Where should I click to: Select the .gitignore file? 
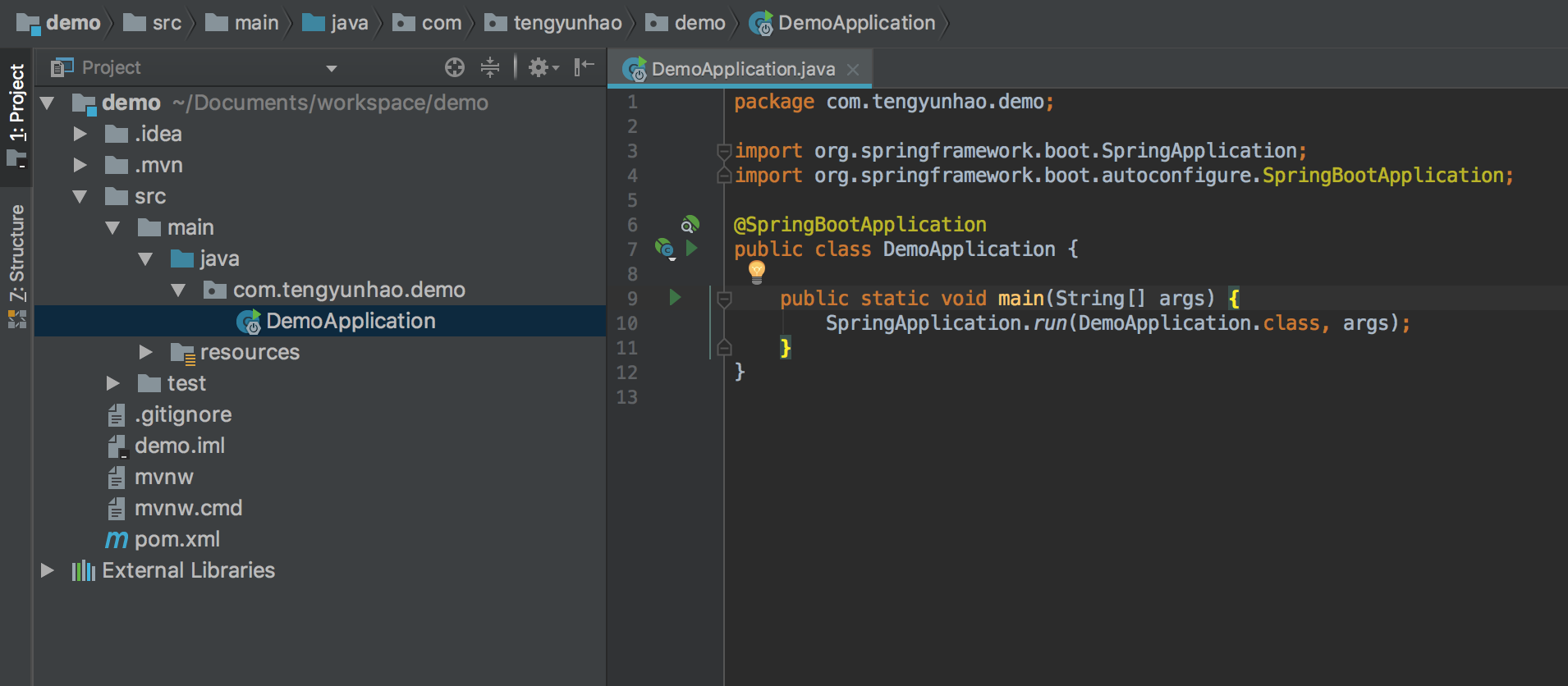[182, 414]
